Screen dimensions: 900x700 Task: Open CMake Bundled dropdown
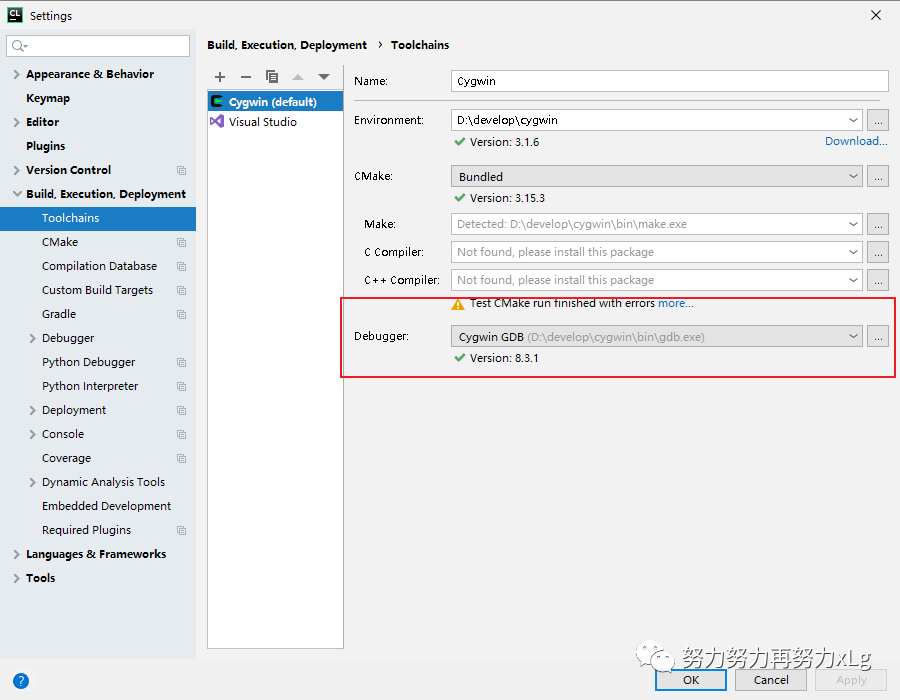click(853, 176)
